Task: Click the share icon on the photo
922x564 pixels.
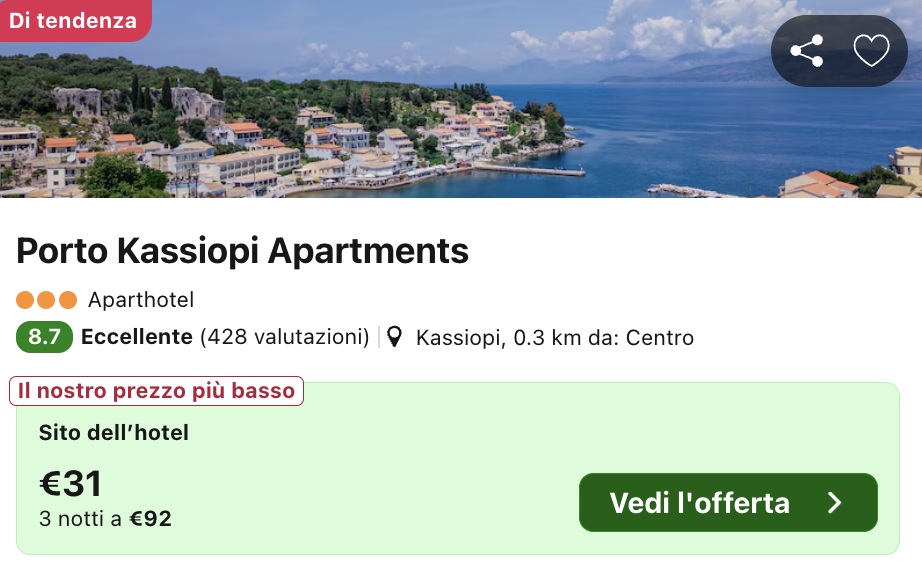Action: point(806,51)
